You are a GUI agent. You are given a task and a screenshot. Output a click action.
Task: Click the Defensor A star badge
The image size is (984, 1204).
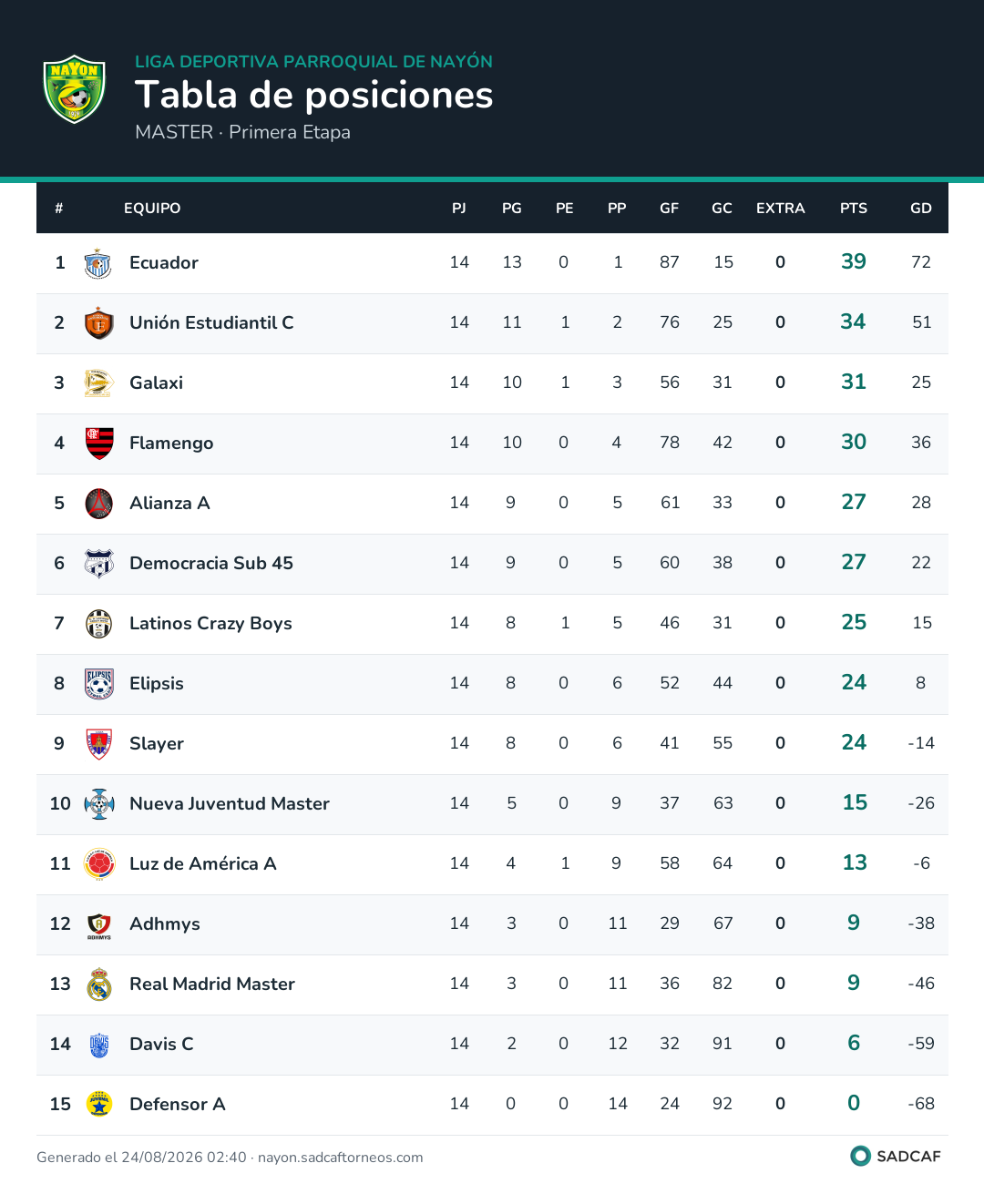(98, 1105)
